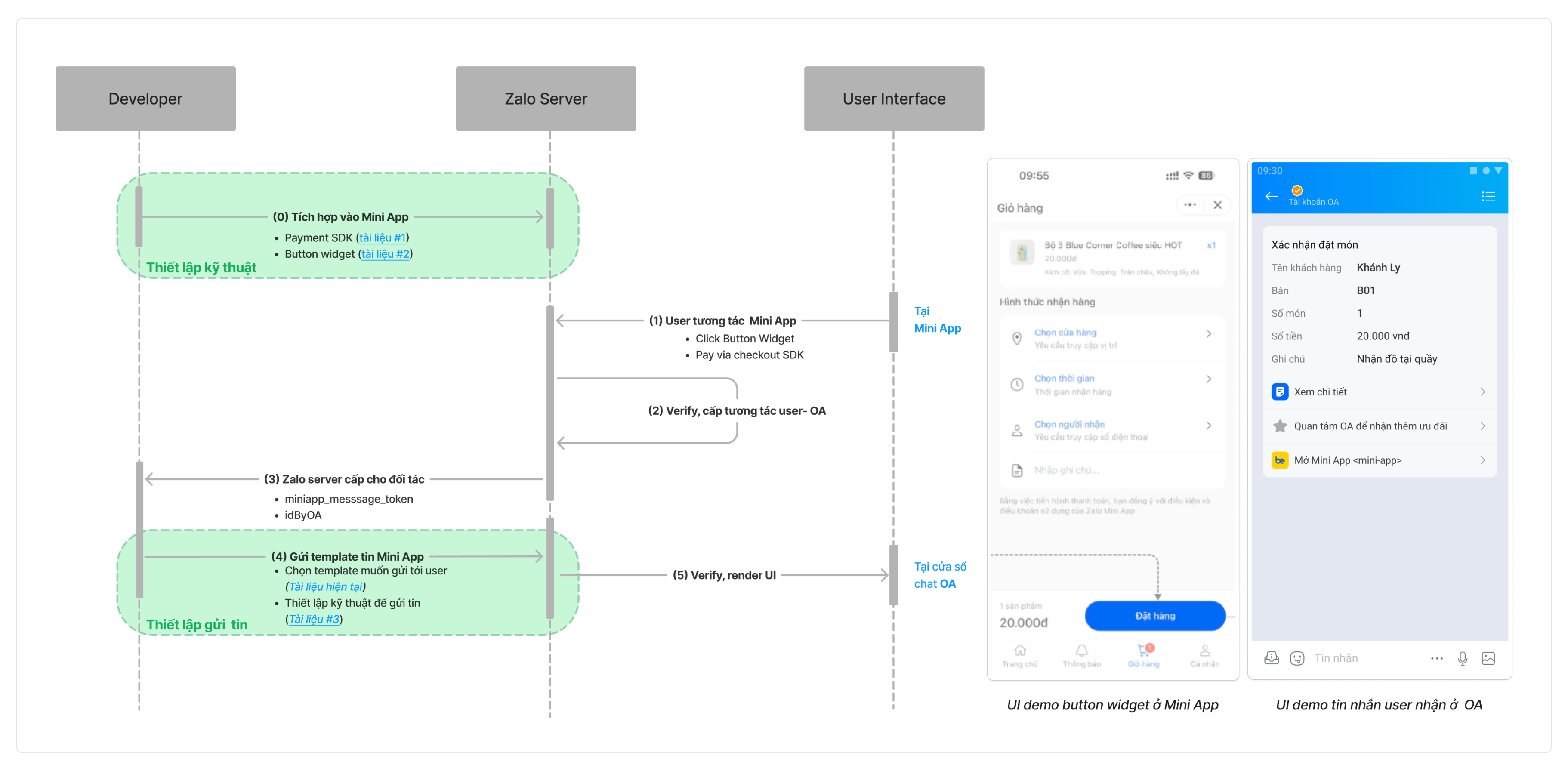Tap the back arrow in OA chat header
Image resolution: width=1568 pixels, height=771 pixels.
1271,196
